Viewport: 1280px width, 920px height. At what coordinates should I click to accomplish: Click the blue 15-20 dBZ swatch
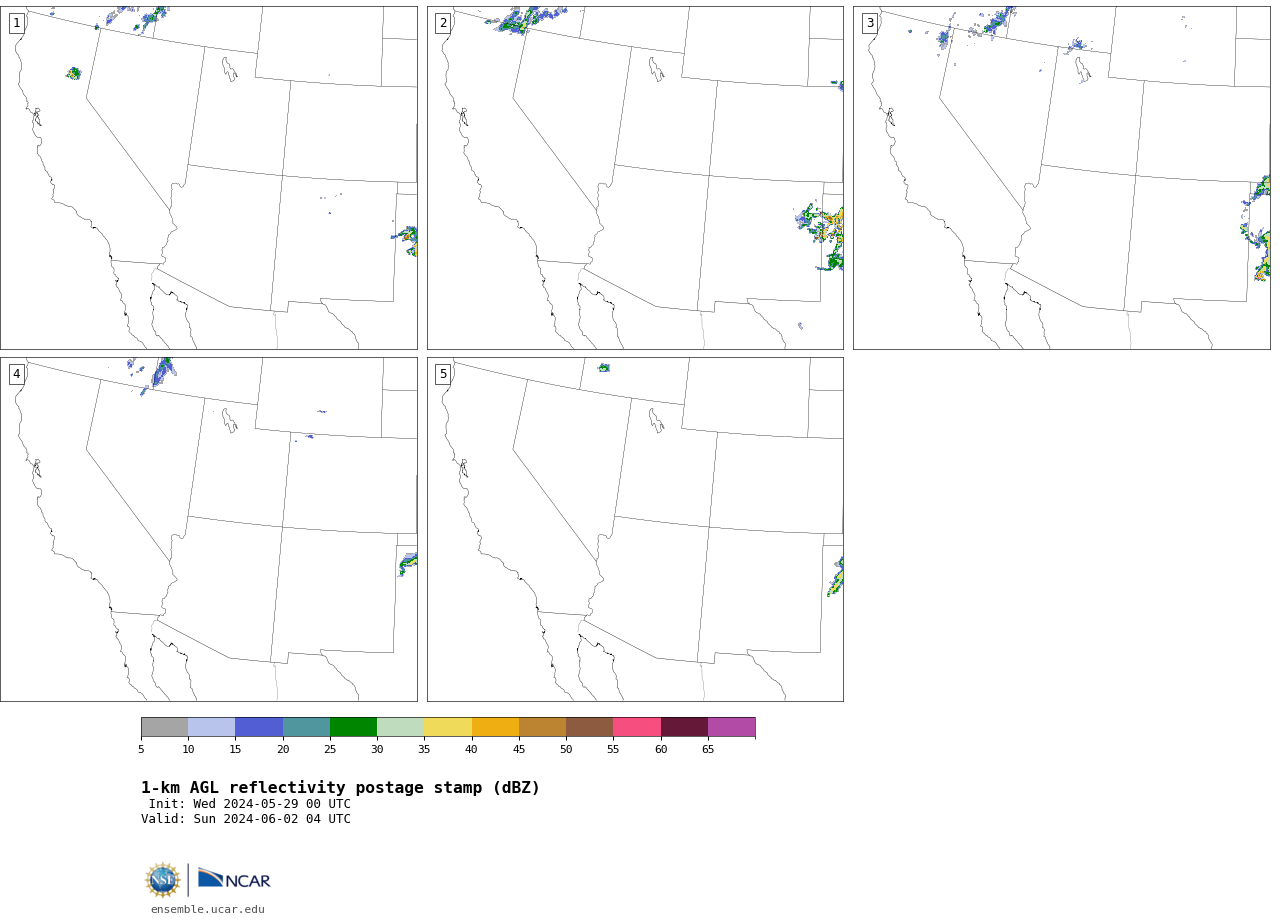coord(259,727)
